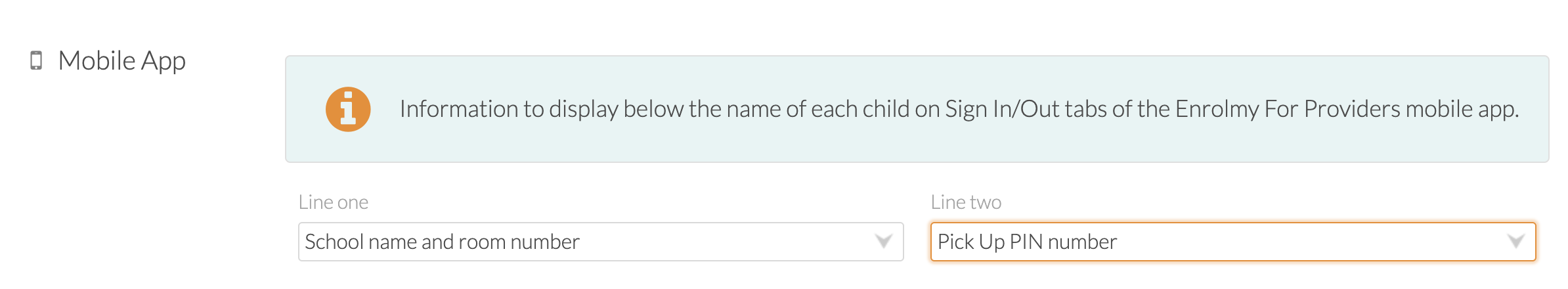Open the Line two dropdown

1233,242
